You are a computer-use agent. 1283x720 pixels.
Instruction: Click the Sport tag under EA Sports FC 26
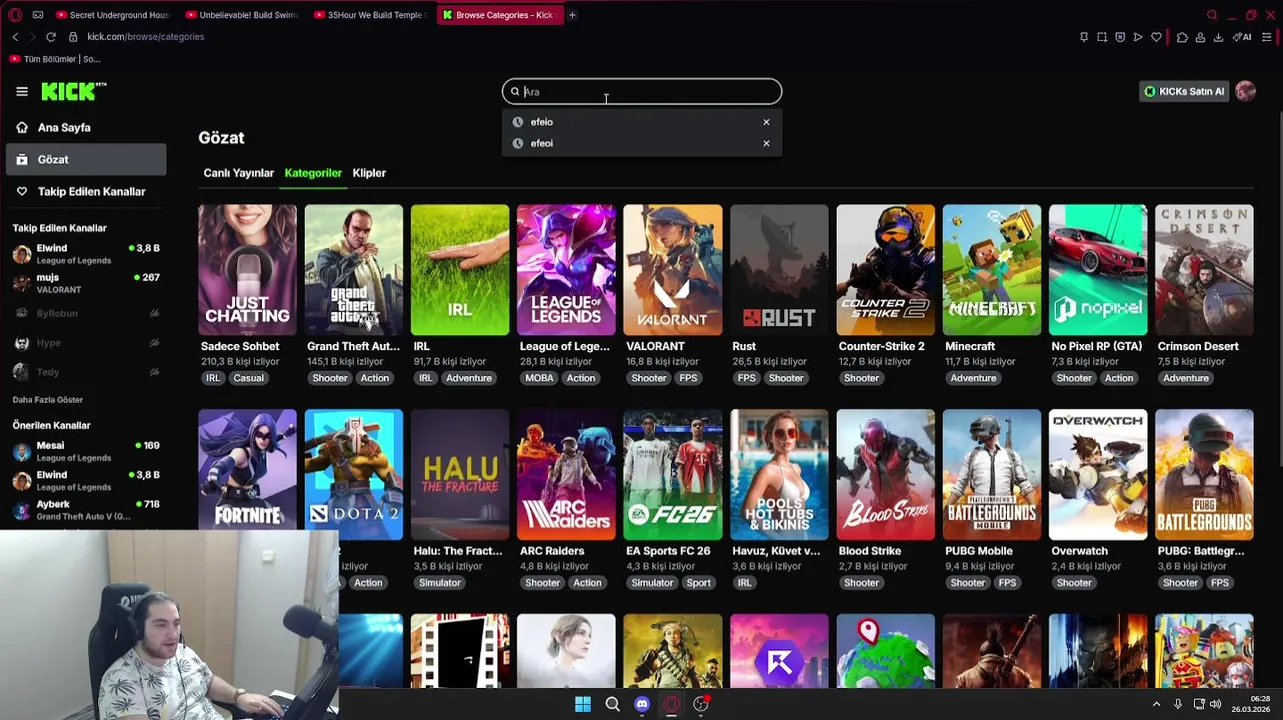[699, 583]
